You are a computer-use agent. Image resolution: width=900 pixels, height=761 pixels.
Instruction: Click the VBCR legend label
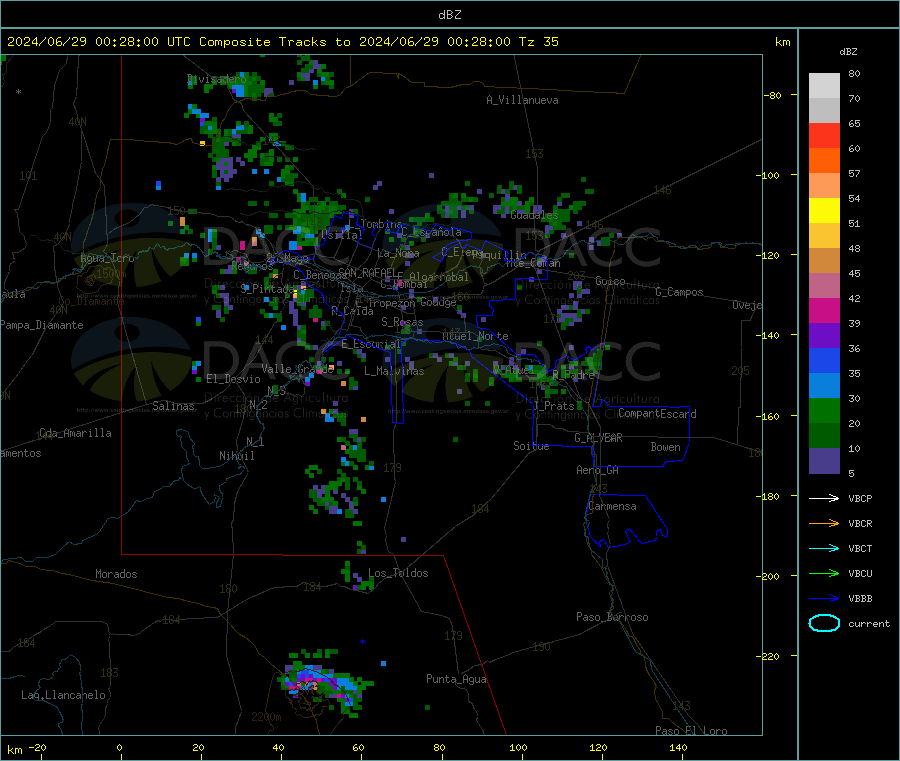point(860,523)
